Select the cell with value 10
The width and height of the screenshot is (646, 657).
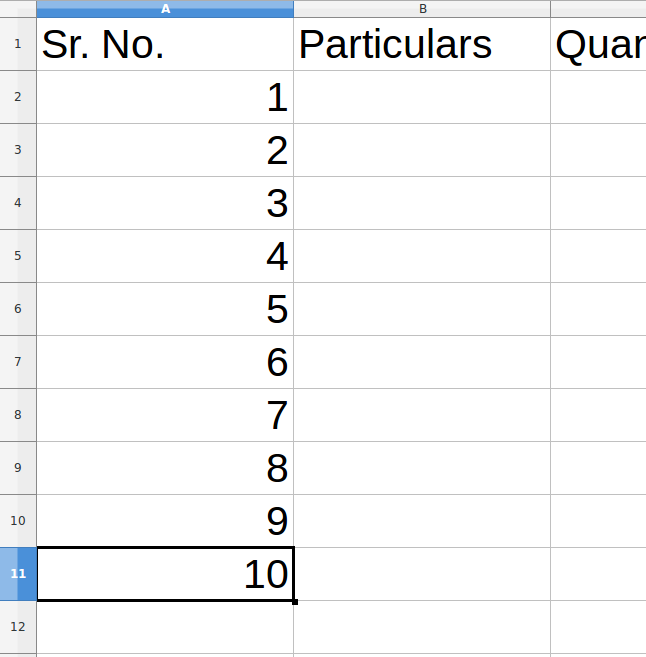pos(165,574)
